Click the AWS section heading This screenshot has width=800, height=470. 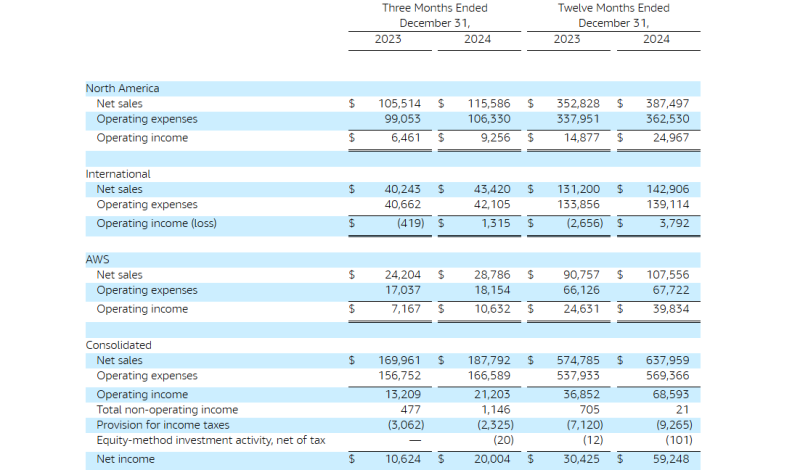(x=97, y=259)
